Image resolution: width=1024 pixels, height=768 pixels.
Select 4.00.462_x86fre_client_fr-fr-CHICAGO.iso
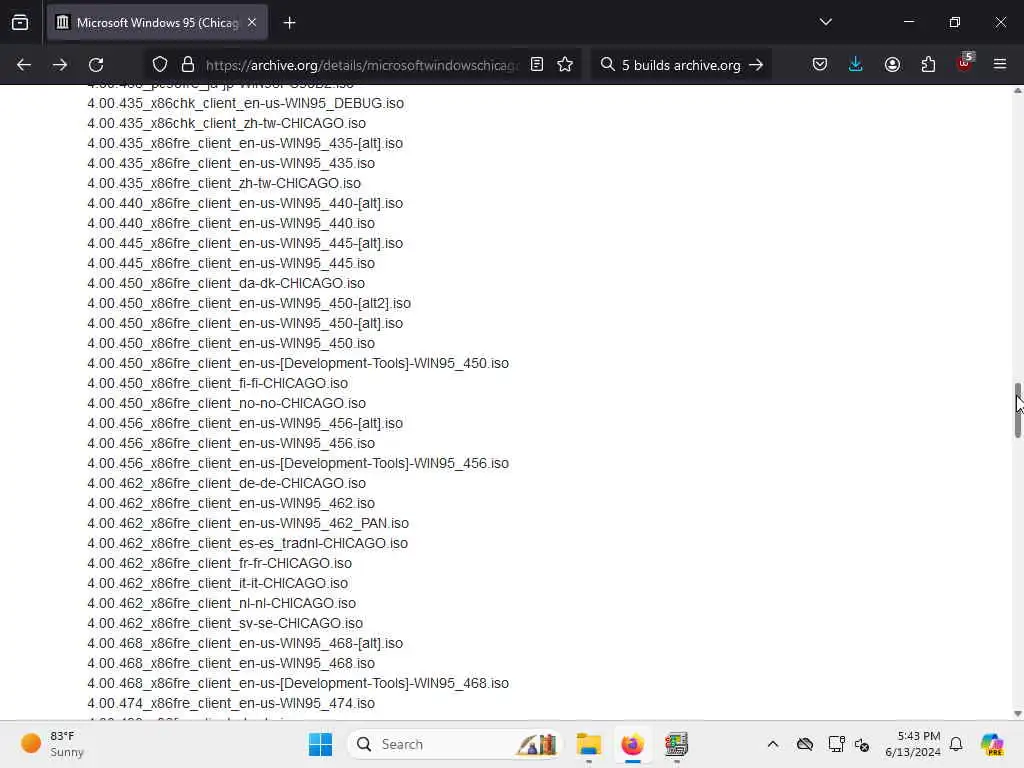click(x=219, y=563)
